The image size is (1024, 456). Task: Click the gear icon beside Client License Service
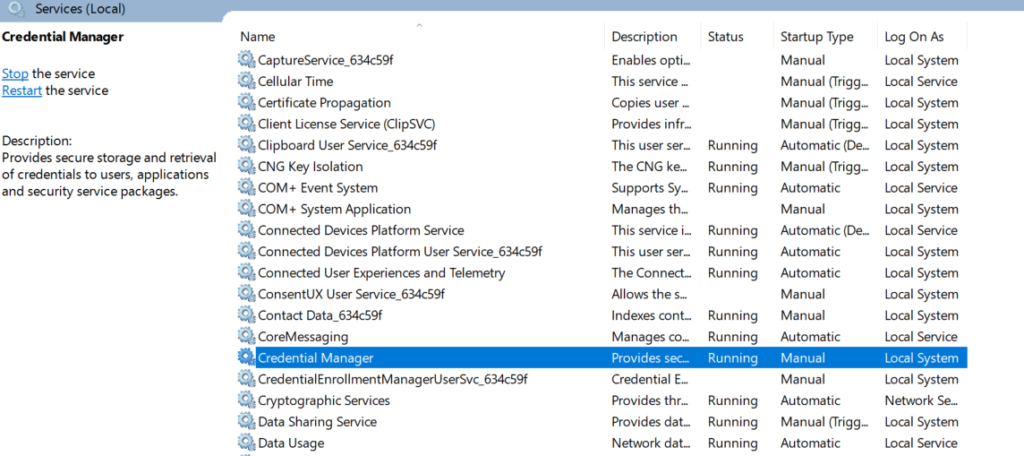[246, 123]
